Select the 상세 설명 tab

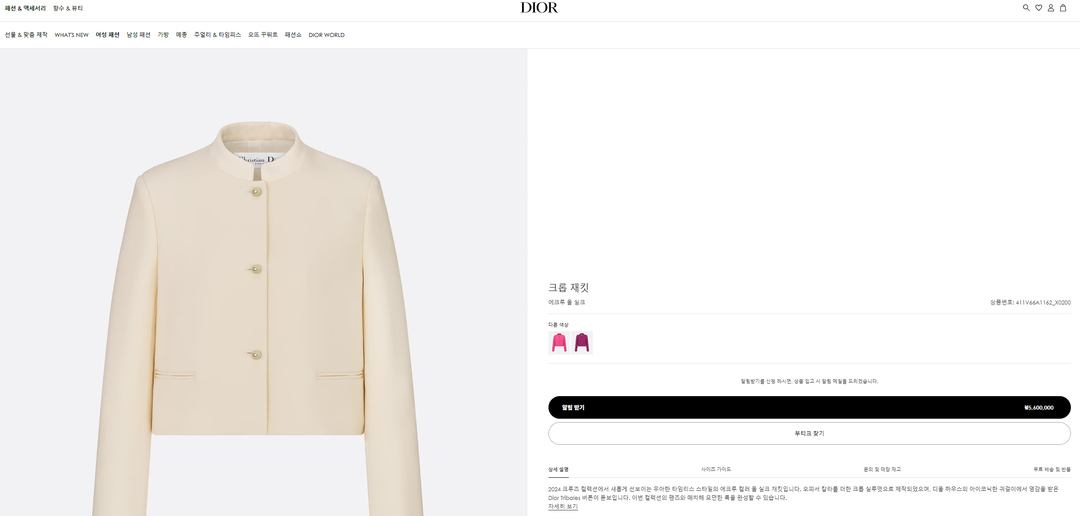click(x=558, y=469)
